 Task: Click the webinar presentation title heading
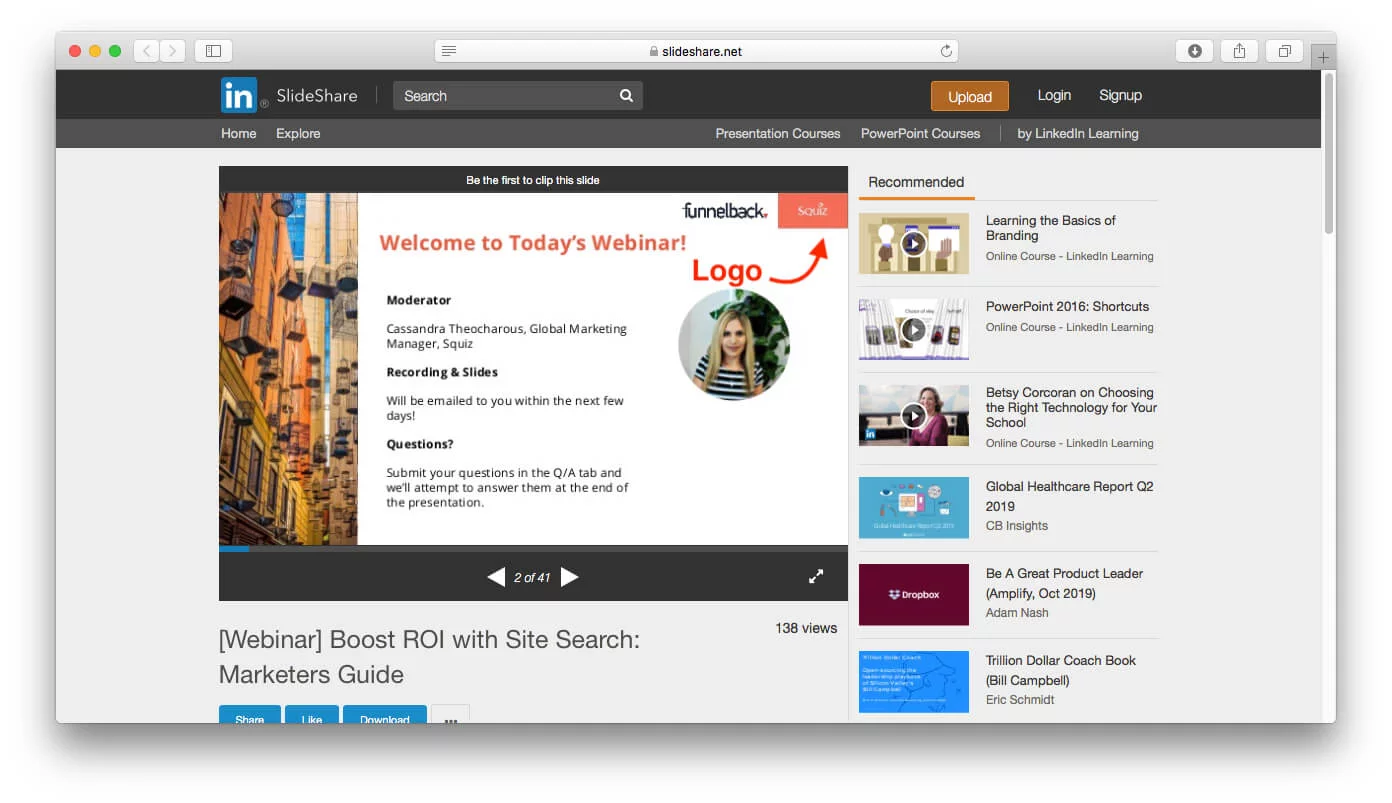(x=429, y=657)
